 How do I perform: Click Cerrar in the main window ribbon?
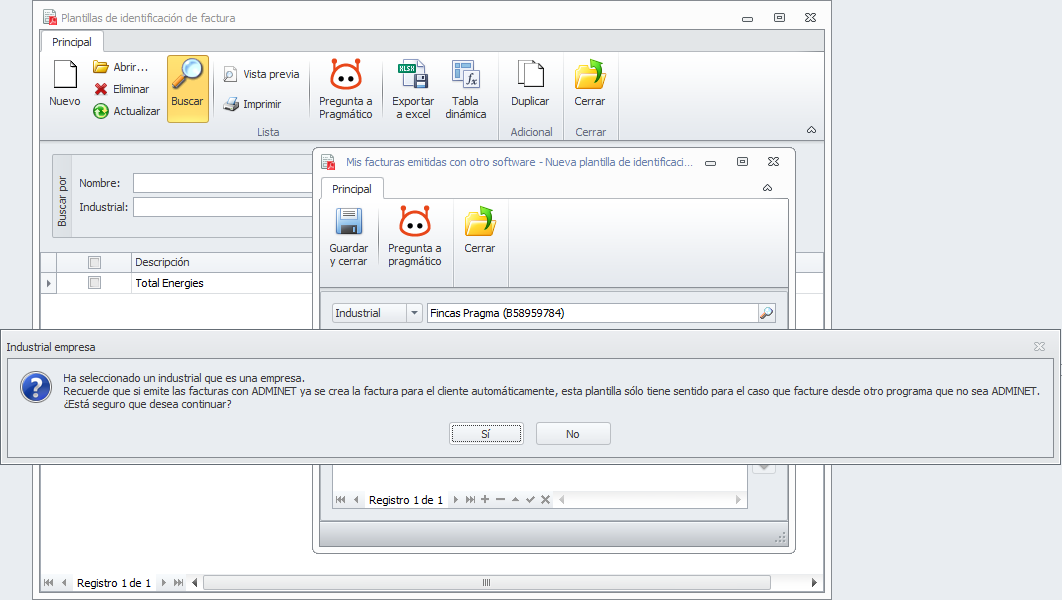(590, 83)
